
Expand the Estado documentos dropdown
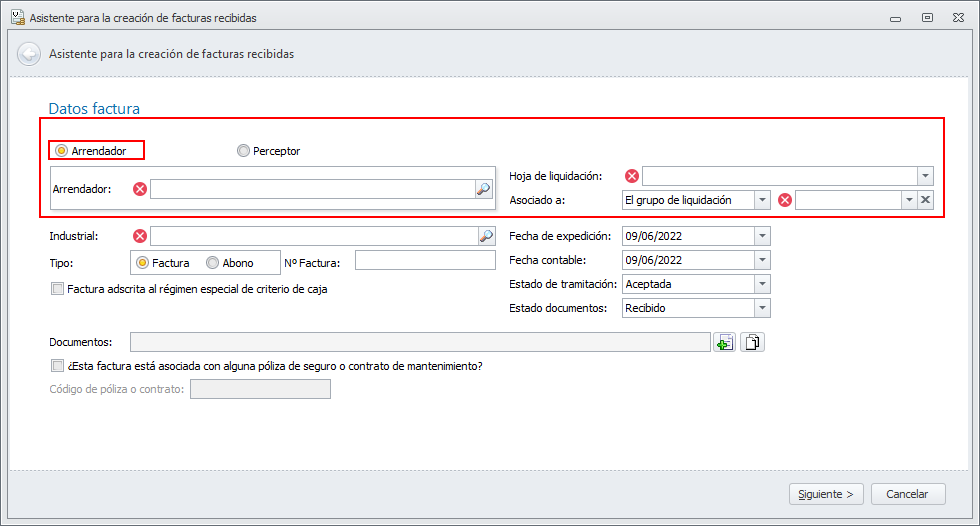click(x=762, y=308)
